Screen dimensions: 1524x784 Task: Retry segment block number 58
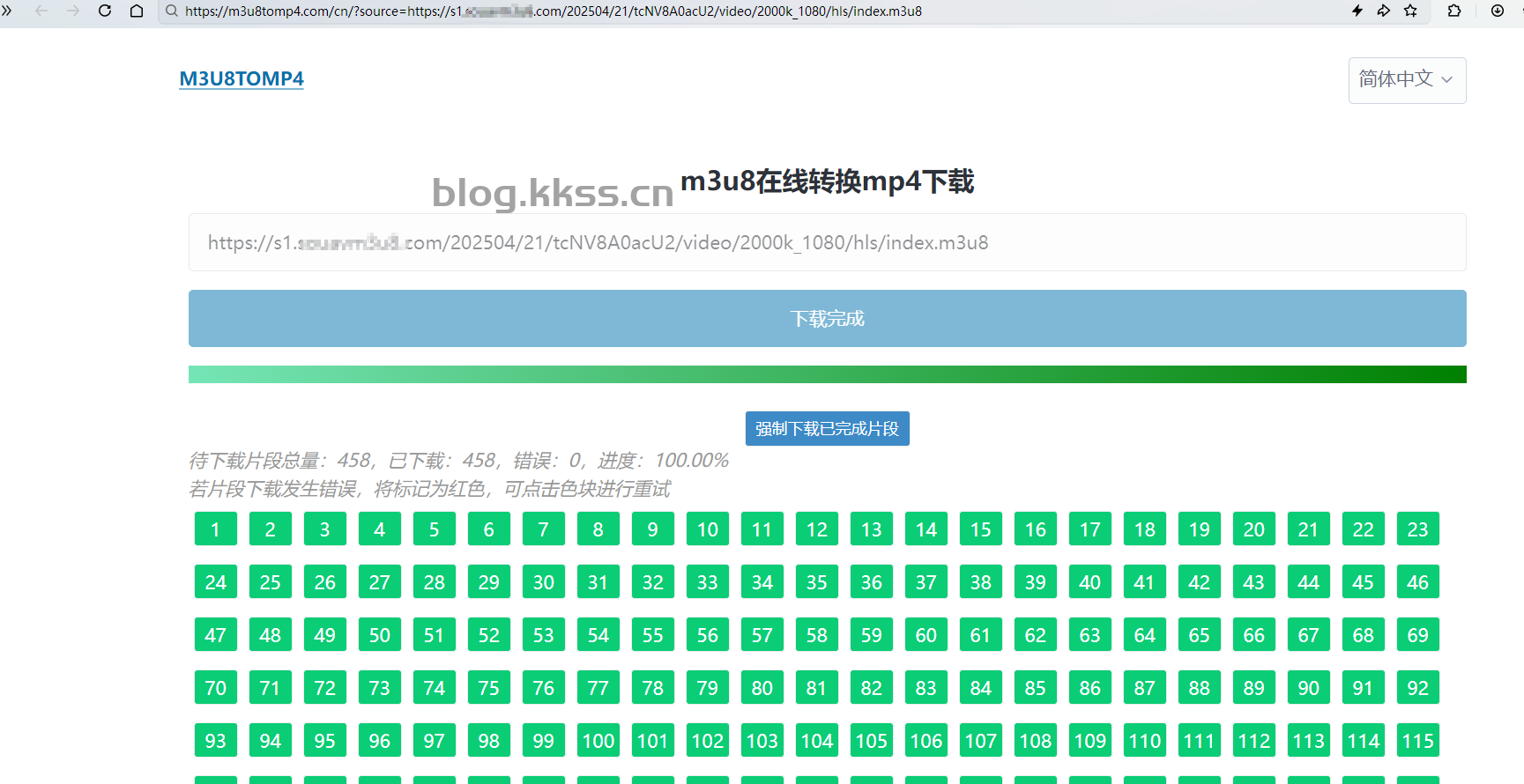[817, 635]
